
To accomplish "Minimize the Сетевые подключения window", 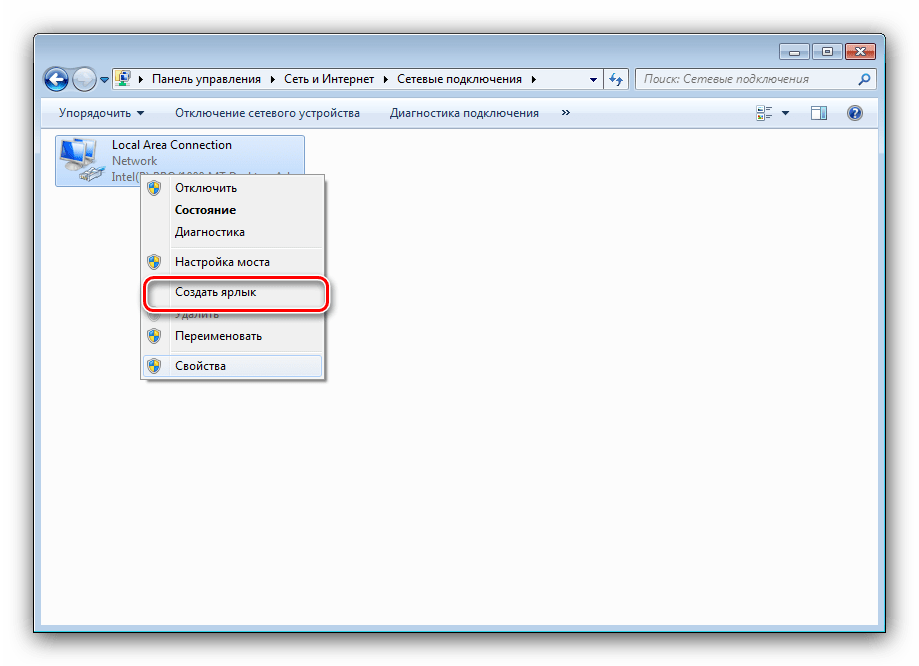I will click(x=794, y=52).
